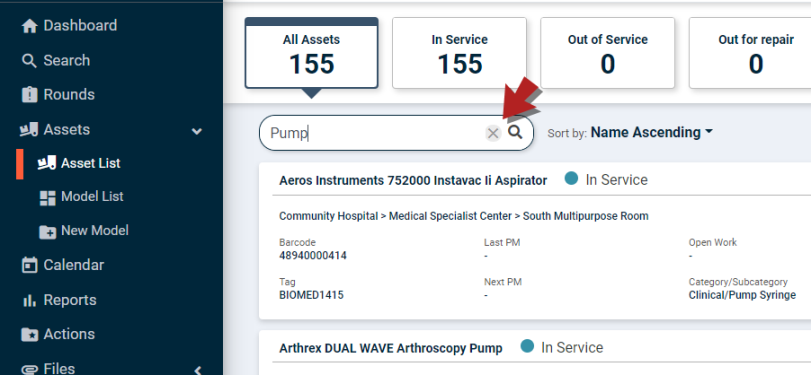The height and width of the screenshot is (375, 811).
Task: Click the Category/Subcategory label
Action: point(738,282)
